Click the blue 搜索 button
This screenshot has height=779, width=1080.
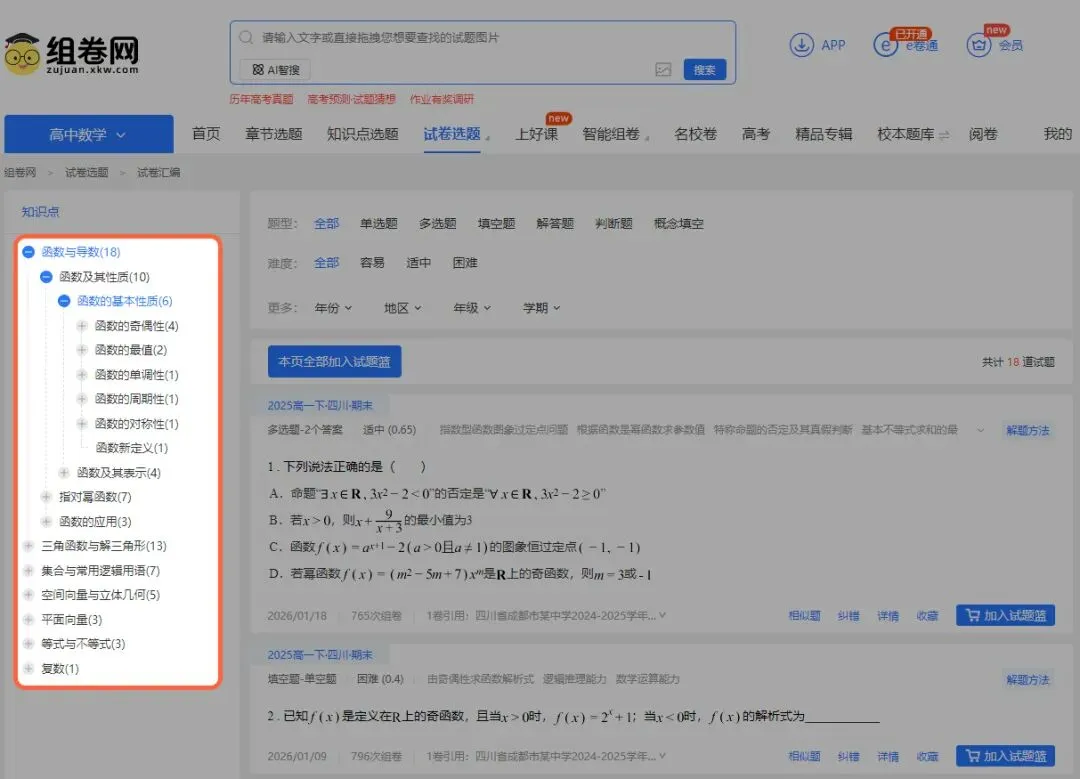[x=705, y=70]
